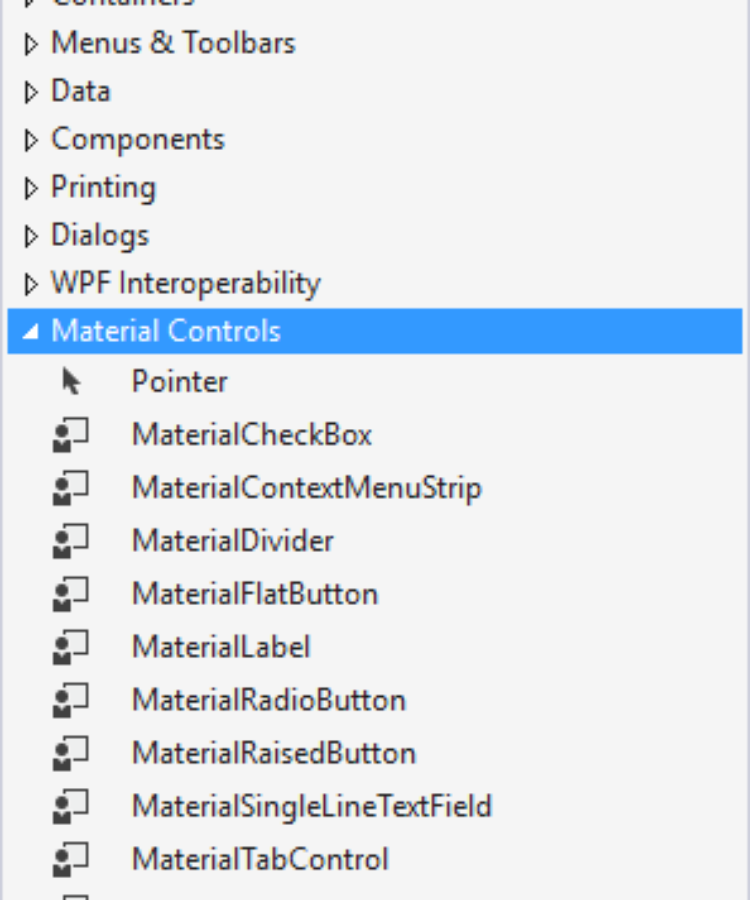Click the MaterialRaisedButton control icon
The width and height of the screenshot is (750, 900).
70,753
